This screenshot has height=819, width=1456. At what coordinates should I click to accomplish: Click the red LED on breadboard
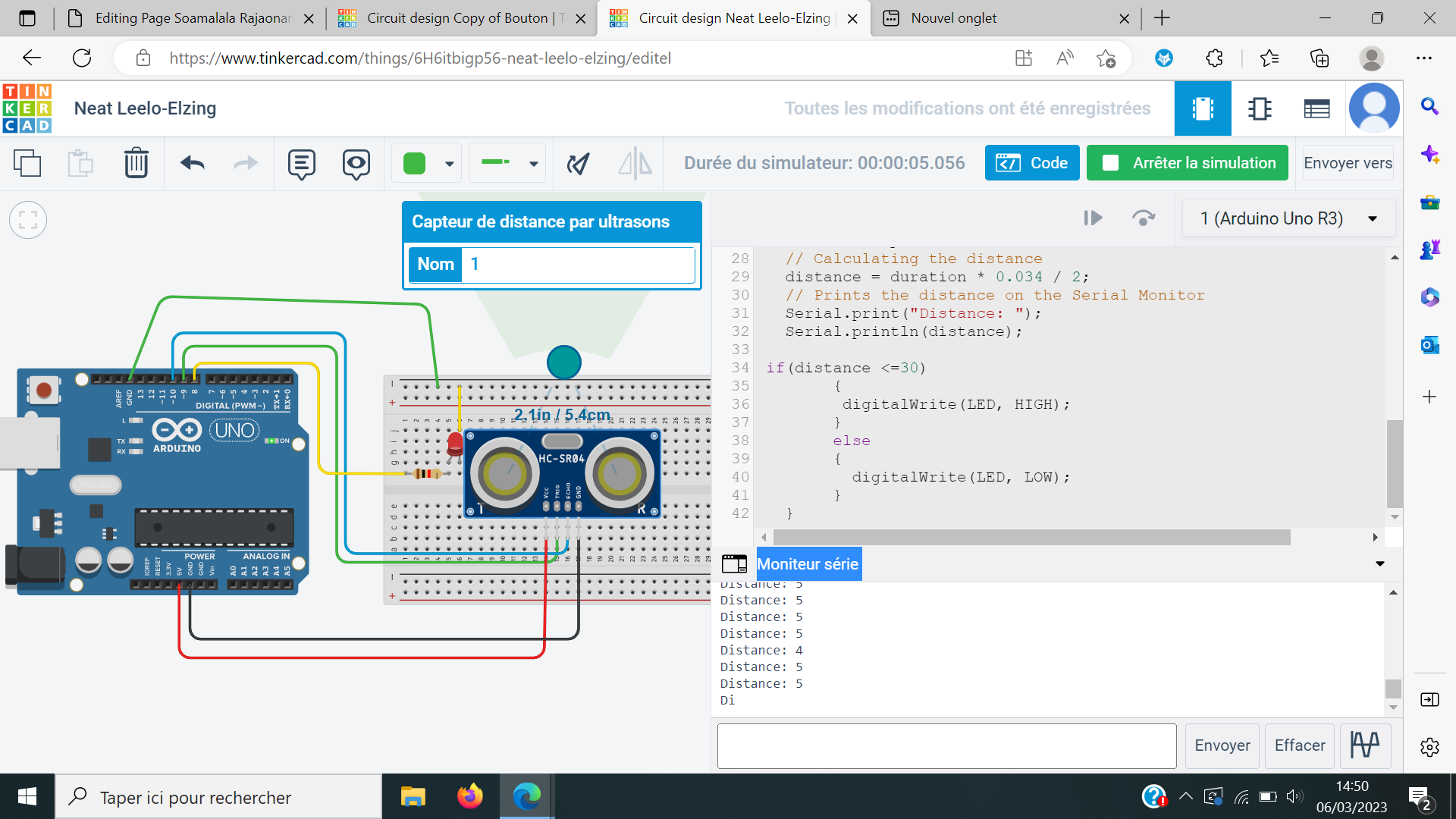(455, 444)
